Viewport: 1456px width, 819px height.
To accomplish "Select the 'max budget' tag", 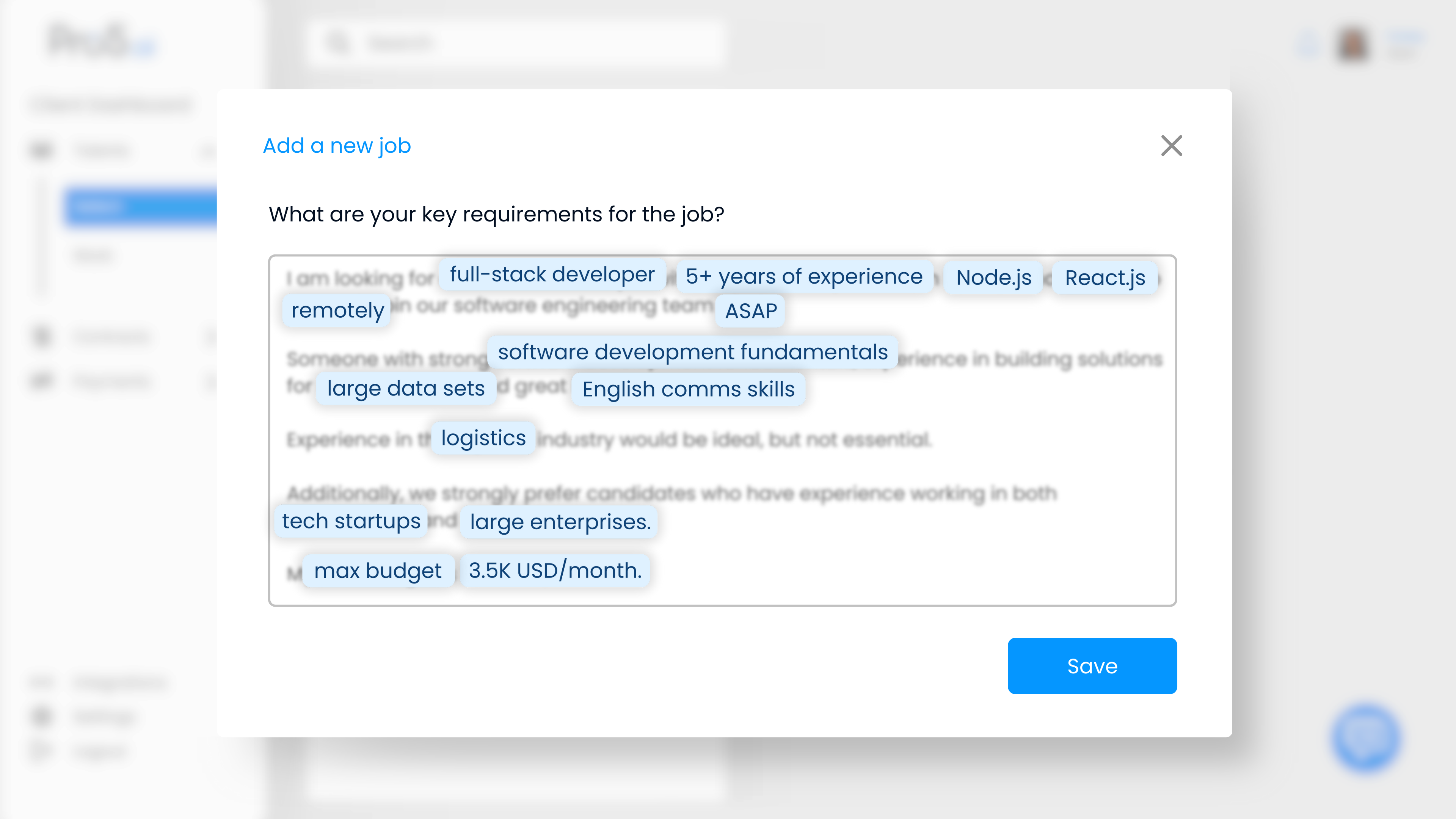I will [x=378, y=571].
